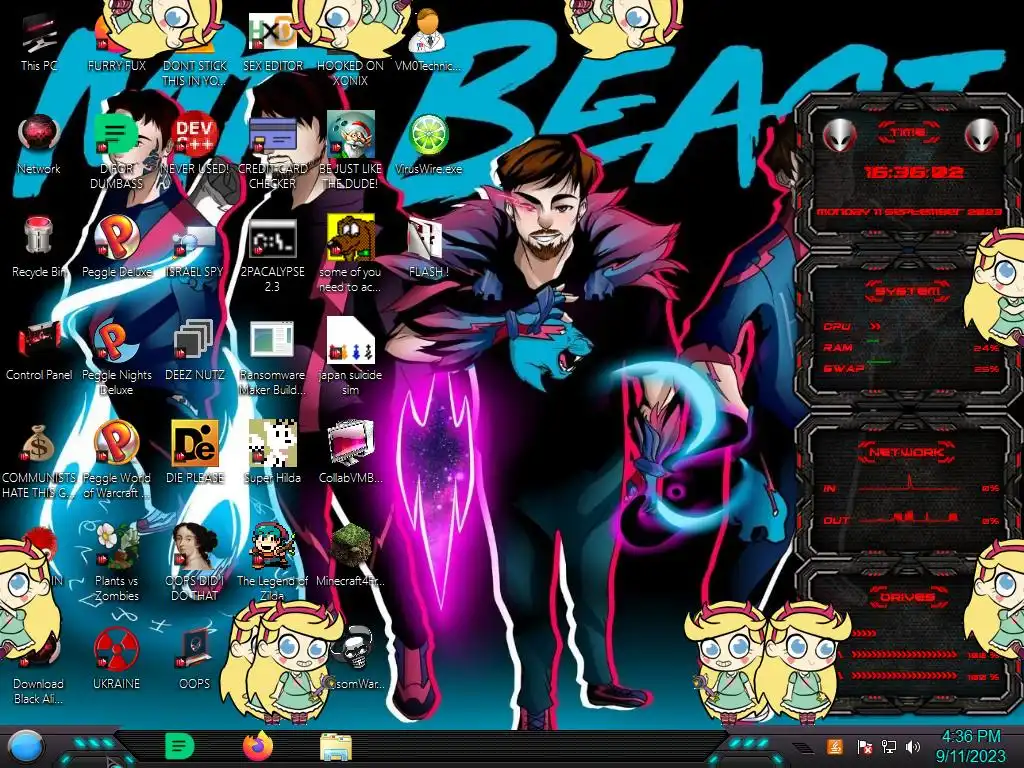The width and height of the screenshot is (1024, 768).
Task: Select the ISRAEL SPY shortcut
Action: click(195, 248)
